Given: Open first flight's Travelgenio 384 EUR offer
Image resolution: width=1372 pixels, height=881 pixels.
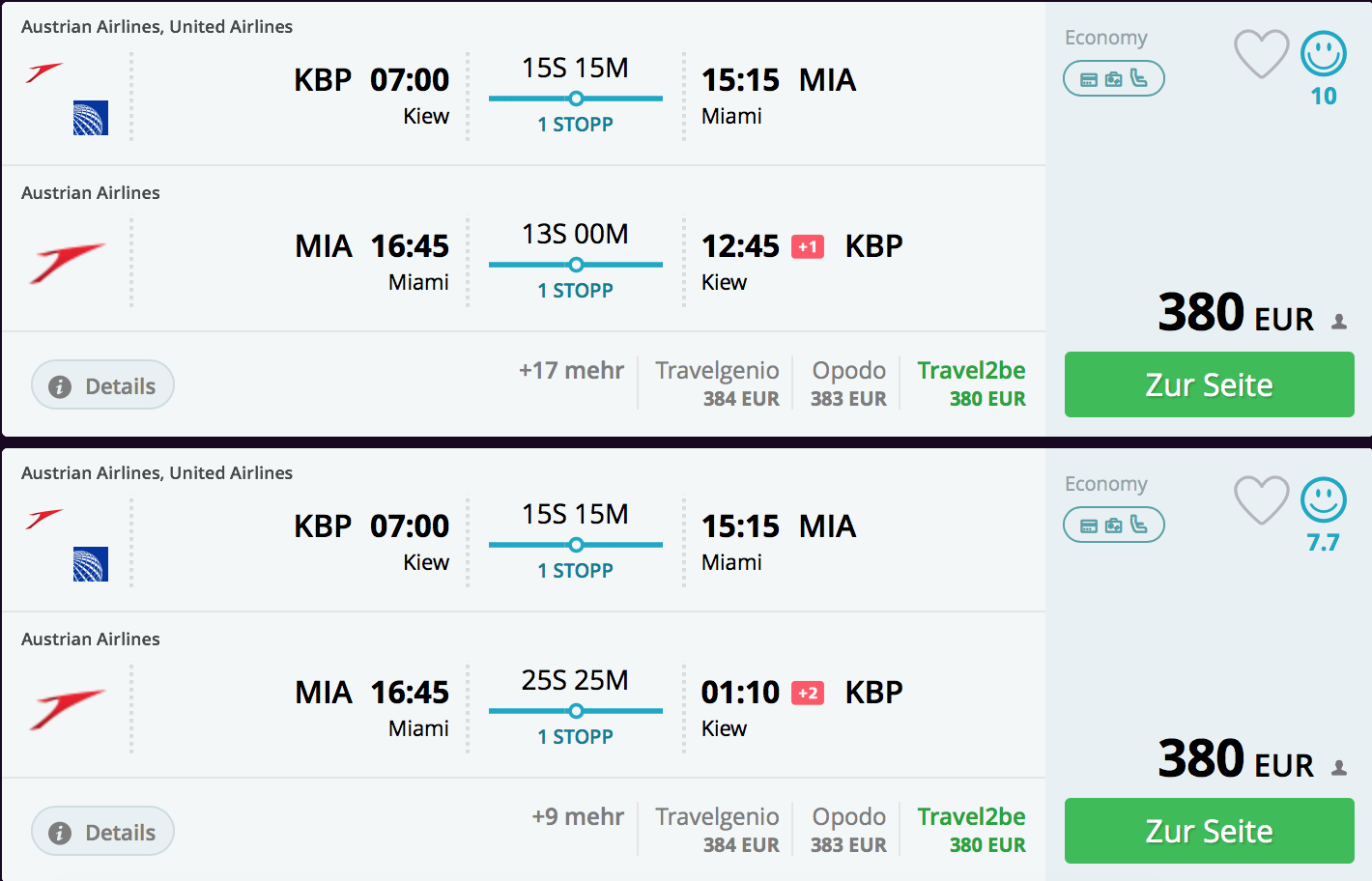Looking at the screenshot, I should pyautogui.click(x=717, y=384).
